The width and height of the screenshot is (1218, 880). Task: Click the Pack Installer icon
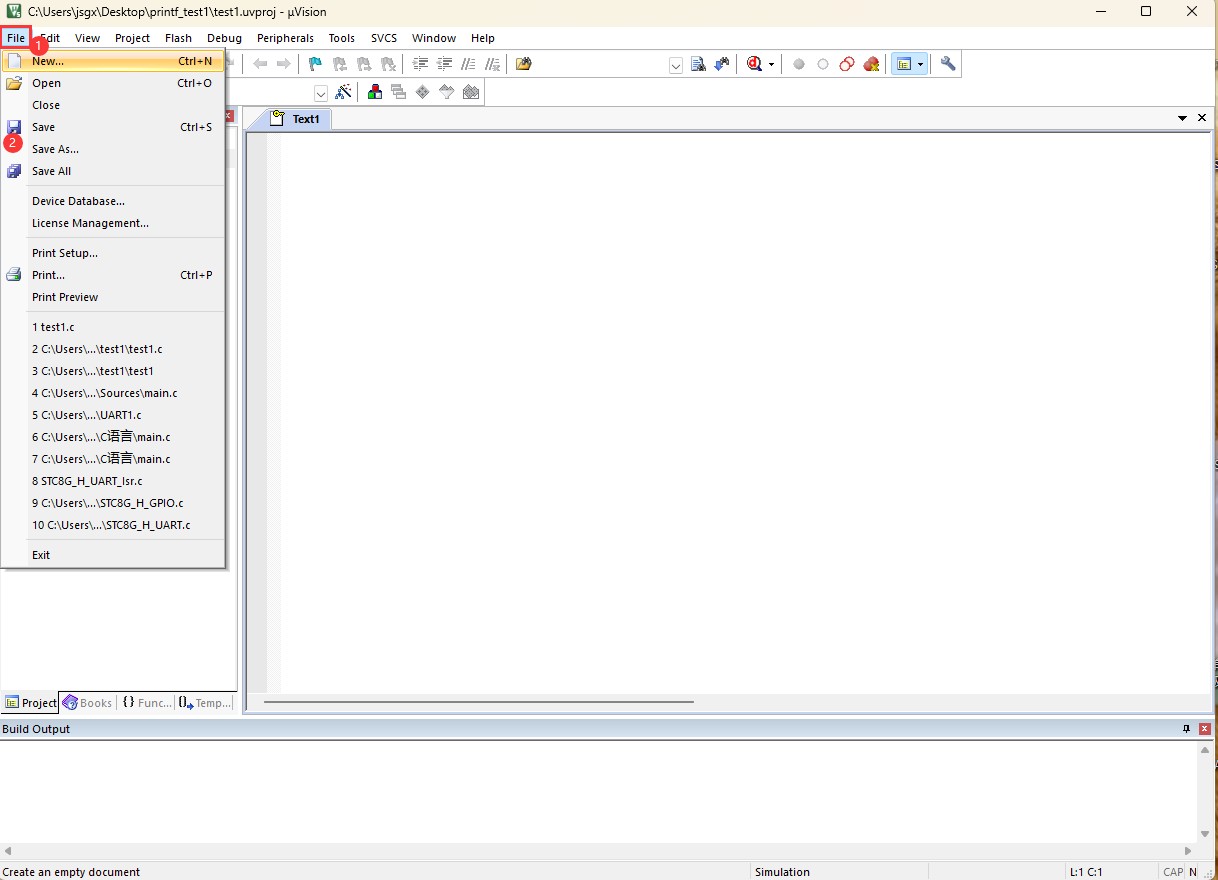(x=471, y=92)
